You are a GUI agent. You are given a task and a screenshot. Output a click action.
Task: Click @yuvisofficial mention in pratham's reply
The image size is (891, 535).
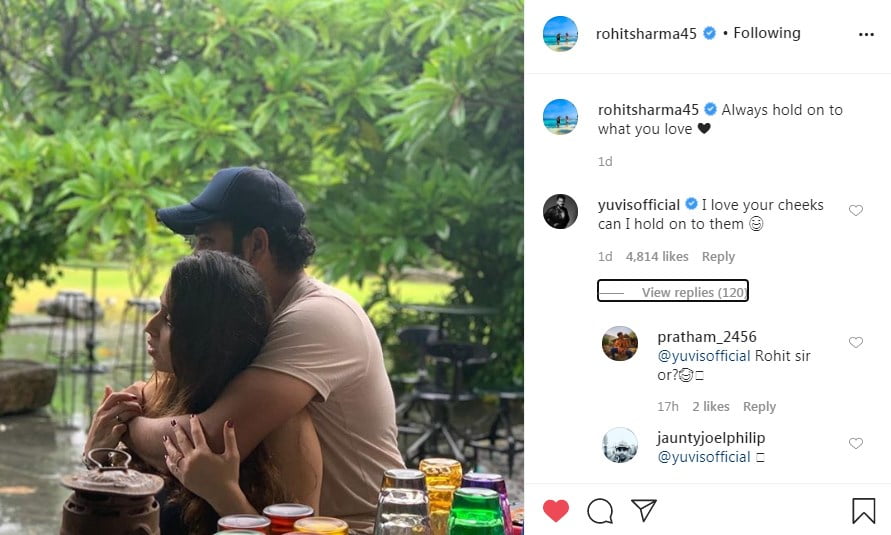(x=703, y=356)
